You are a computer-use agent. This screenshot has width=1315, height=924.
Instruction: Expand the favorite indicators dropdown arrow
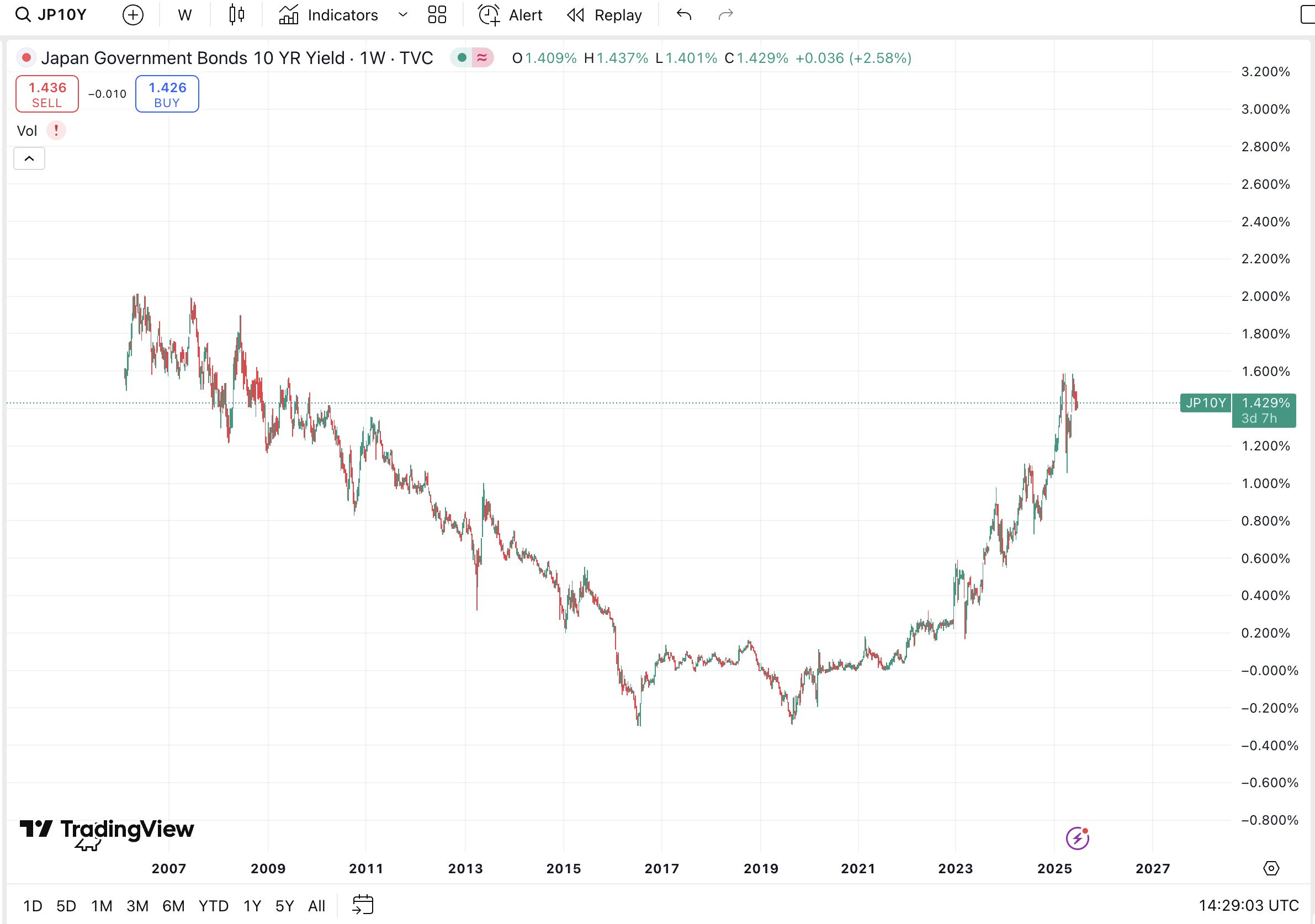pos(402,15)
